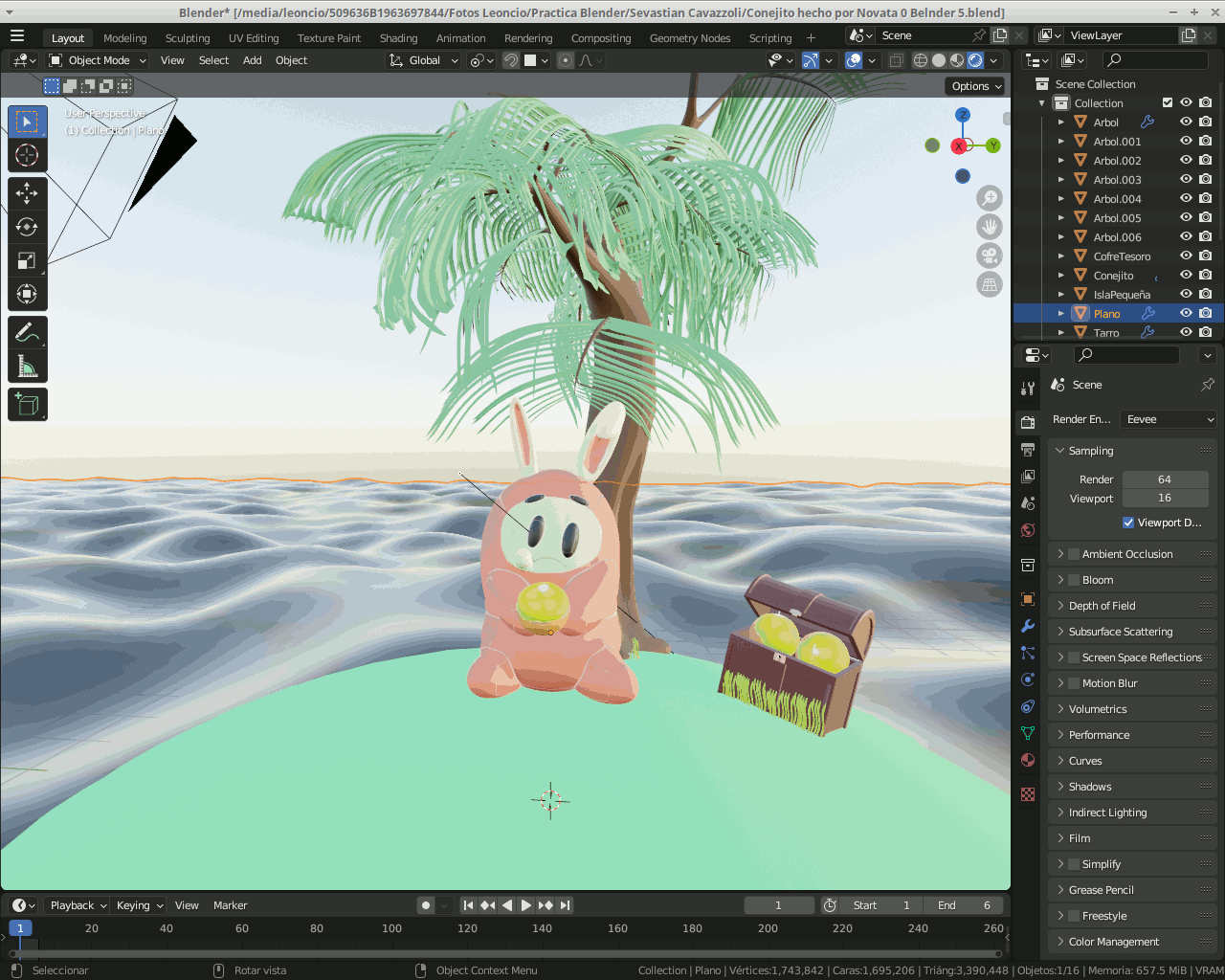Hide Conejito in viewport
The height and width of the screenshot is (980, 1225).
click(1186, 275)
